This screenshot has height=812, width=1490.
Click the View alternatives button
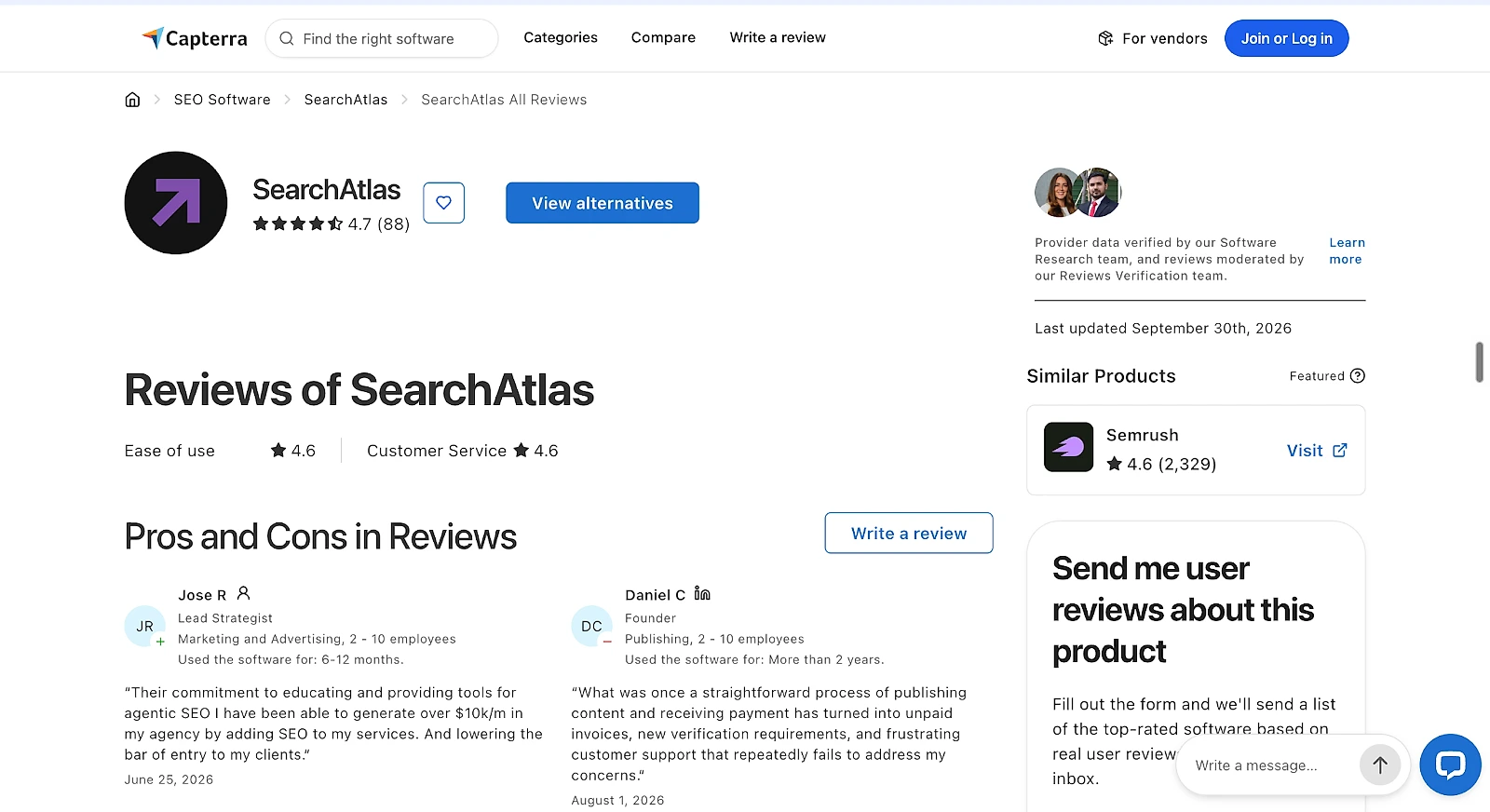603,203
